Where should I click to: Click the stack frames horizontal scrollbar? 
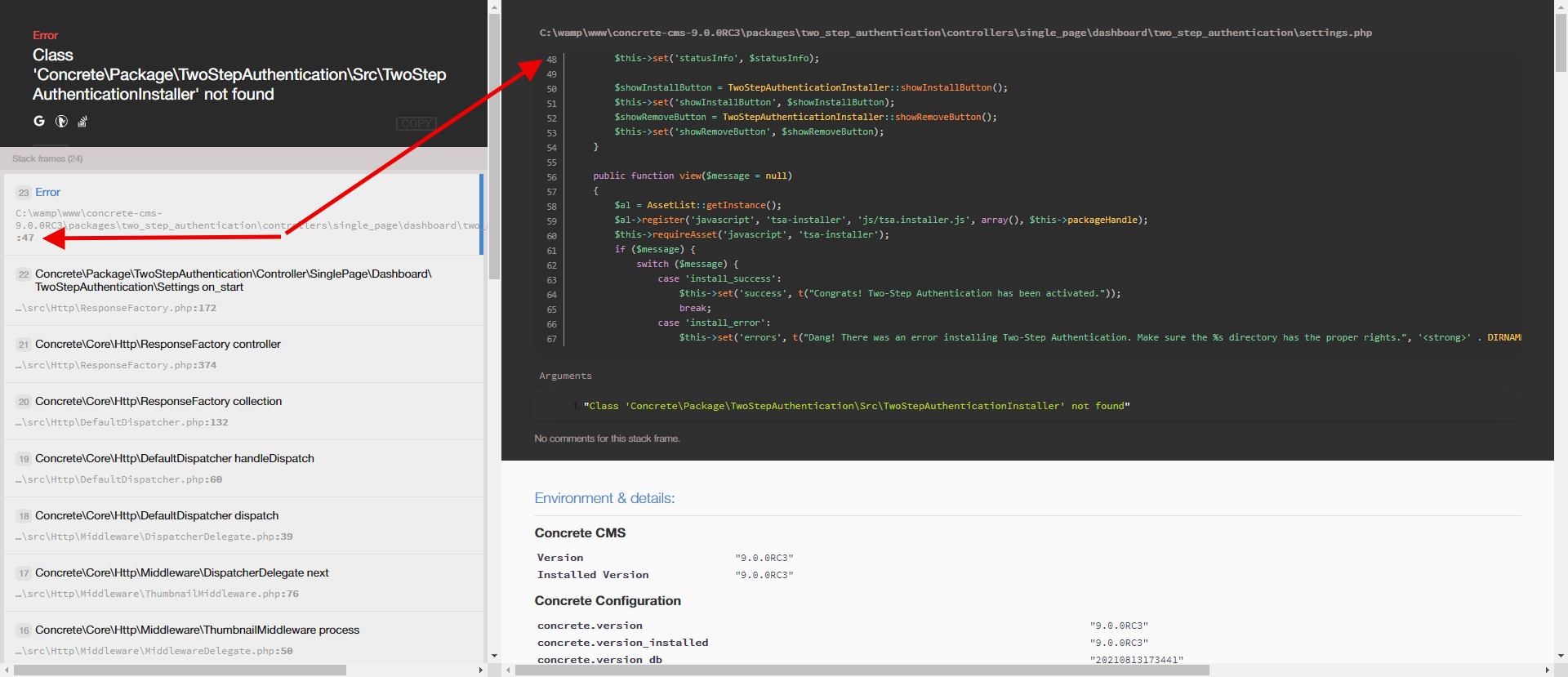pyautogui.click(x=180, y=670)
